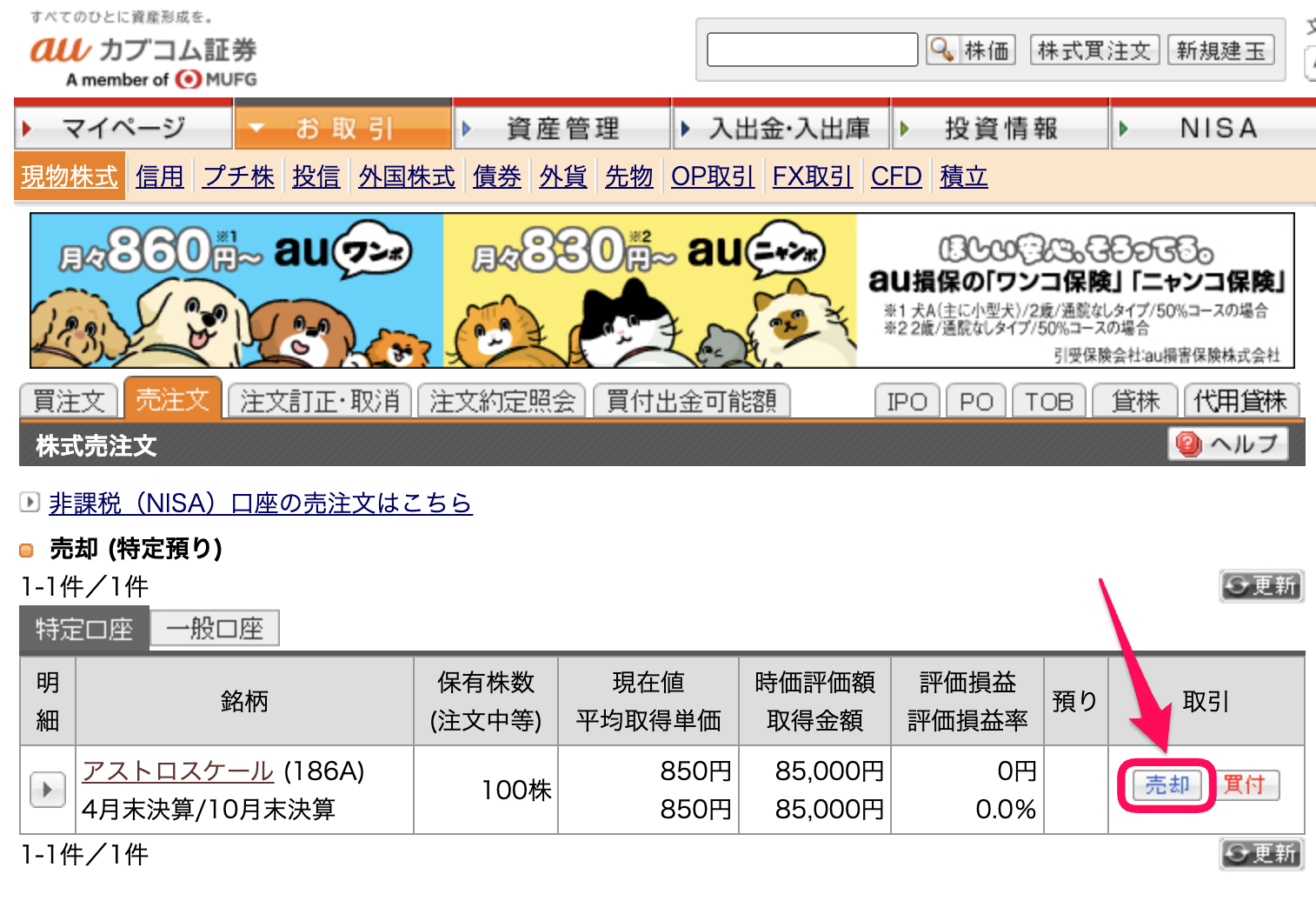The width and height of the screenshot is (1316, 901).
Task: Switch to the 注文約定照会 tab
Action: 502,401
